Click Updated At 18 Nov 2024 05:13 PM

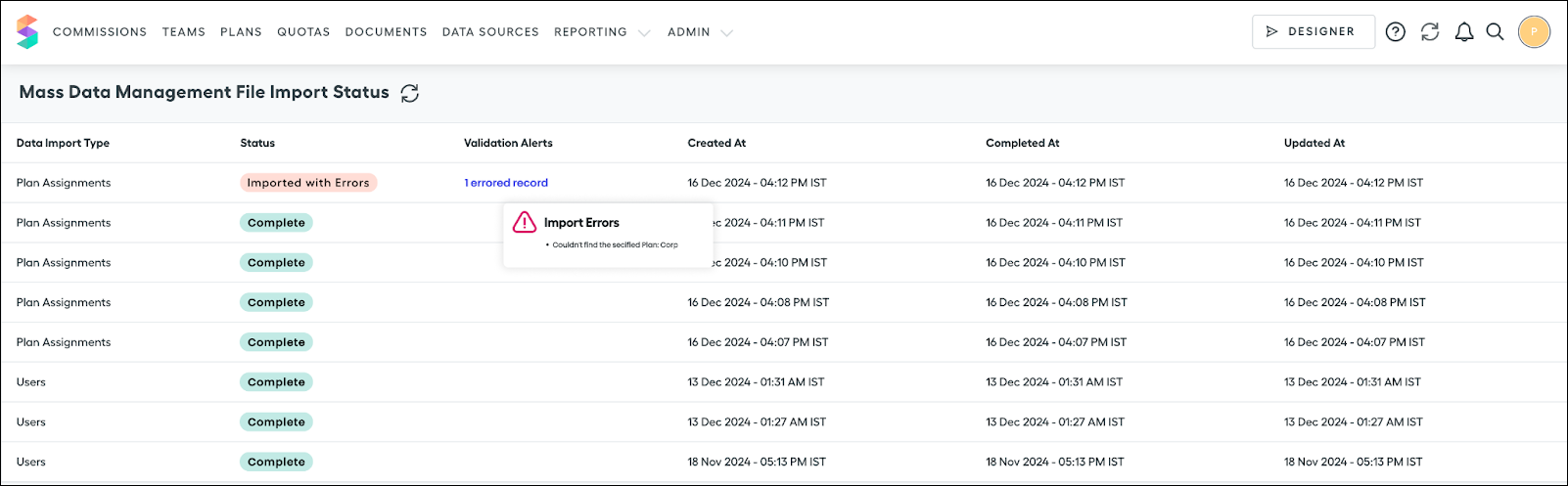1353,463
